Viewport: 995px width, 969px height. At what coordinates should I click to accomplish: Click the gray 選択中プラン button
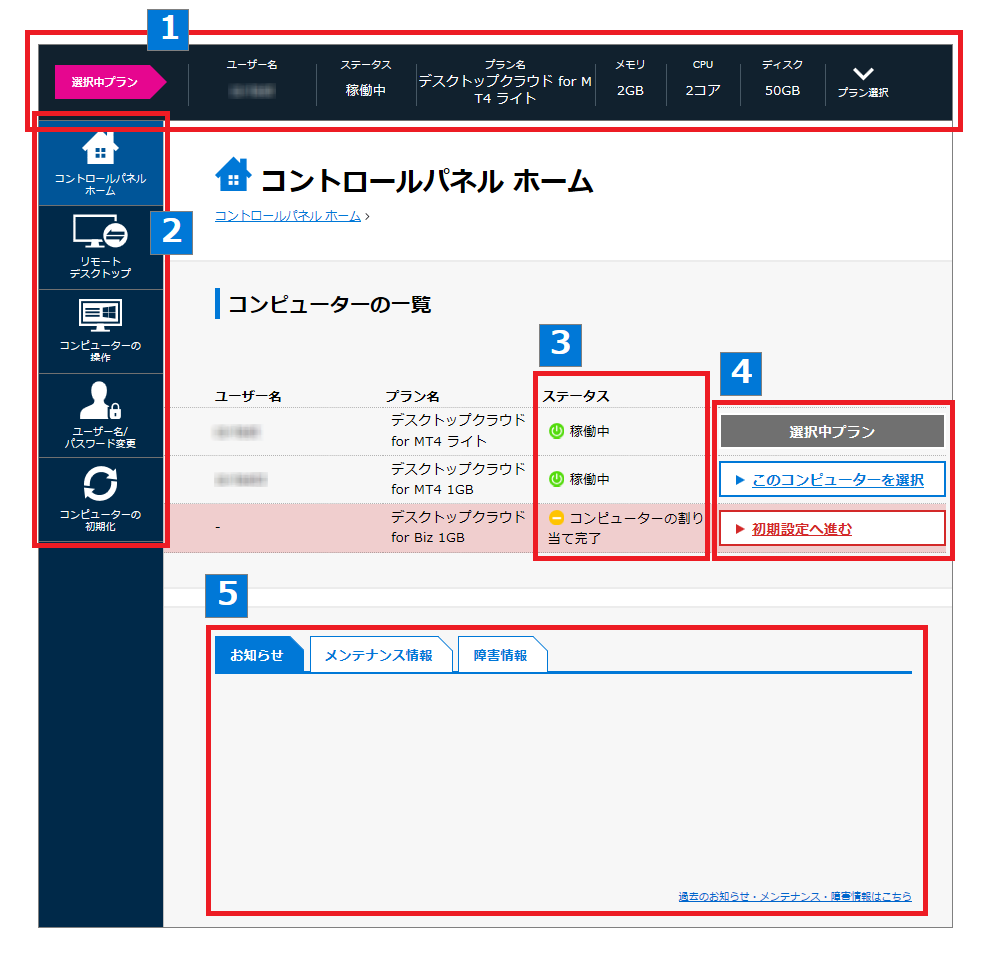(x=832, y=432)
